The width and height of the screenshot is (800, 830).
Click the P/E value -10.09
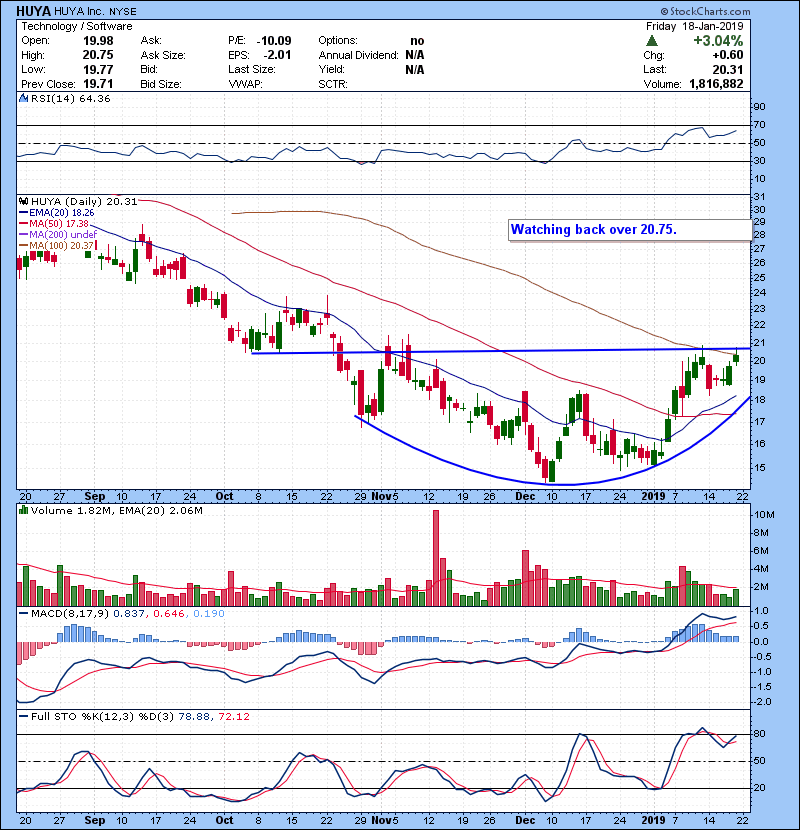[x=274, y=41]
